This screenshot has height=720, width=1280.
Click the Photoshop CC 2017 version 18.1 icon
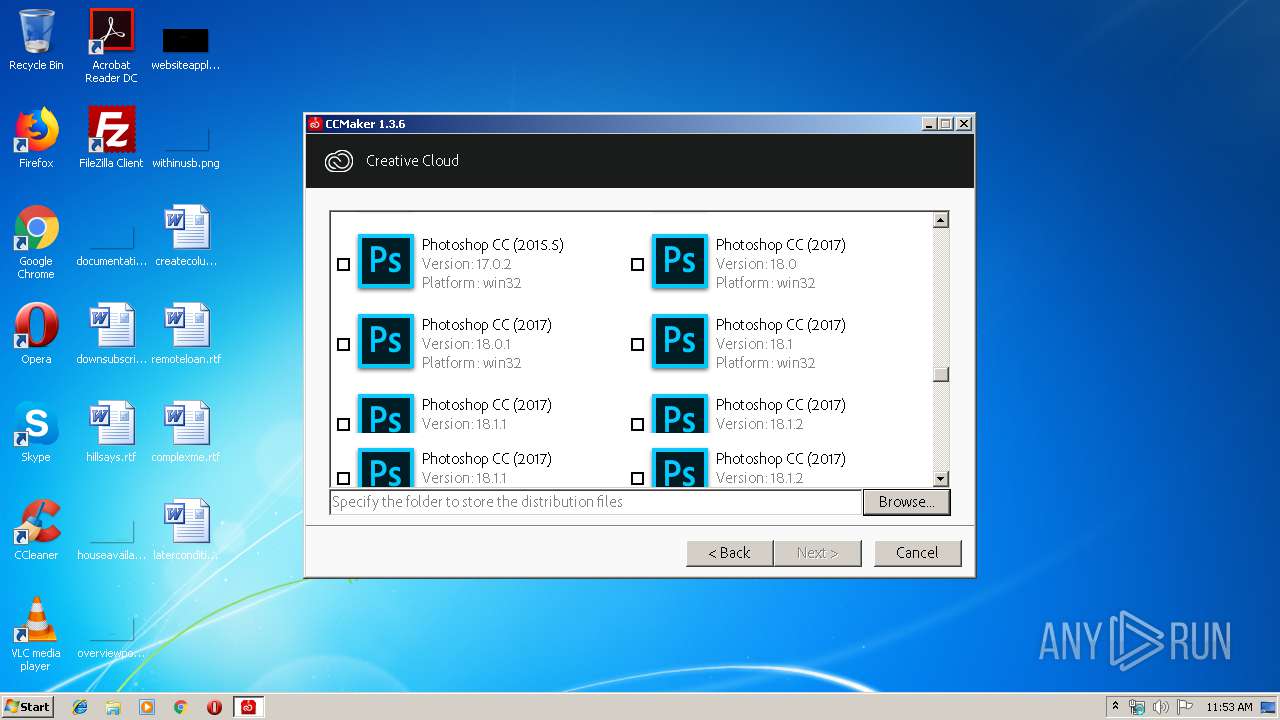click(x=680, y=342)
